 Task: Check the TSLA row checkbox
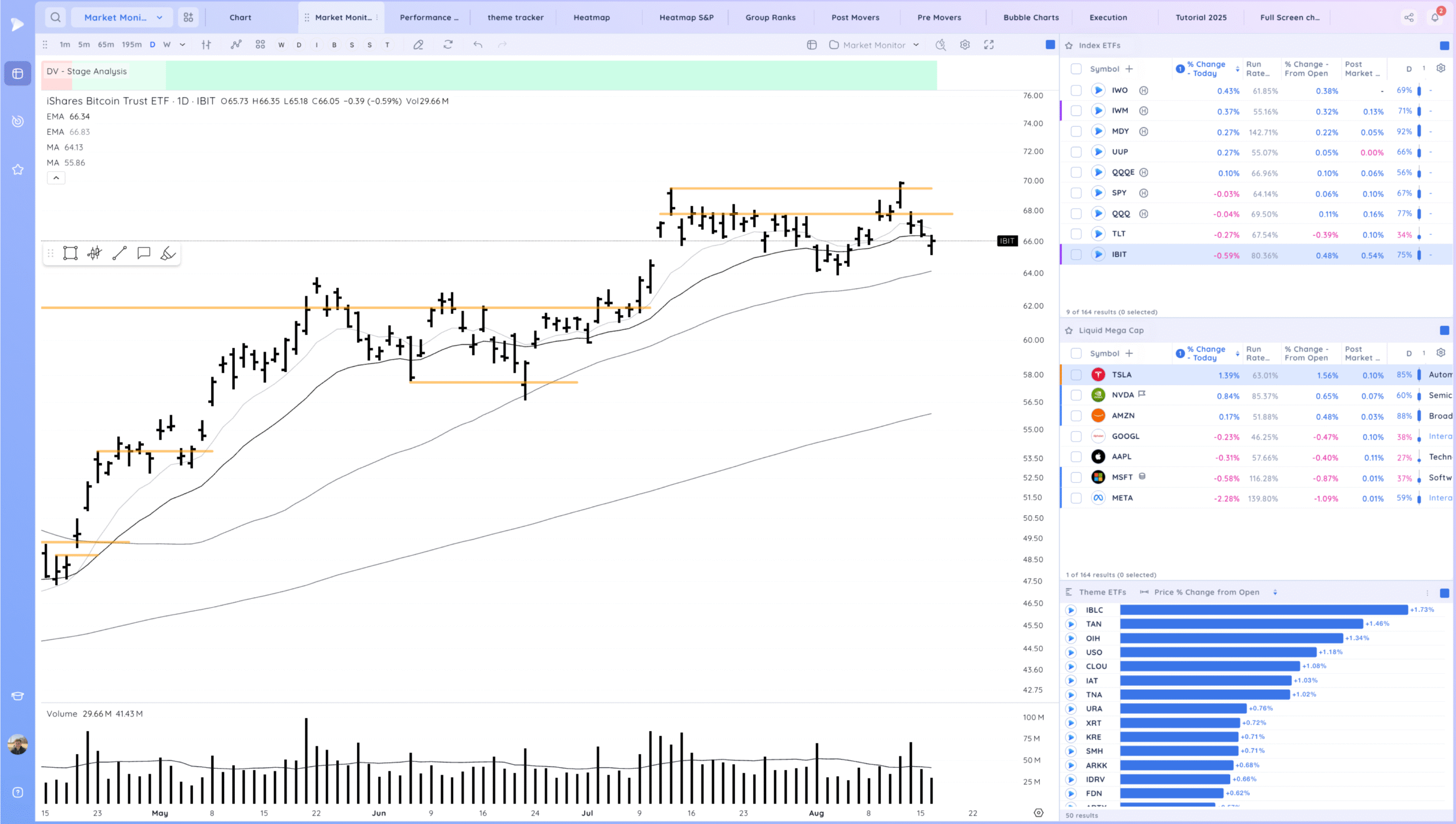pyautogui.click(x=1076, y=375)
